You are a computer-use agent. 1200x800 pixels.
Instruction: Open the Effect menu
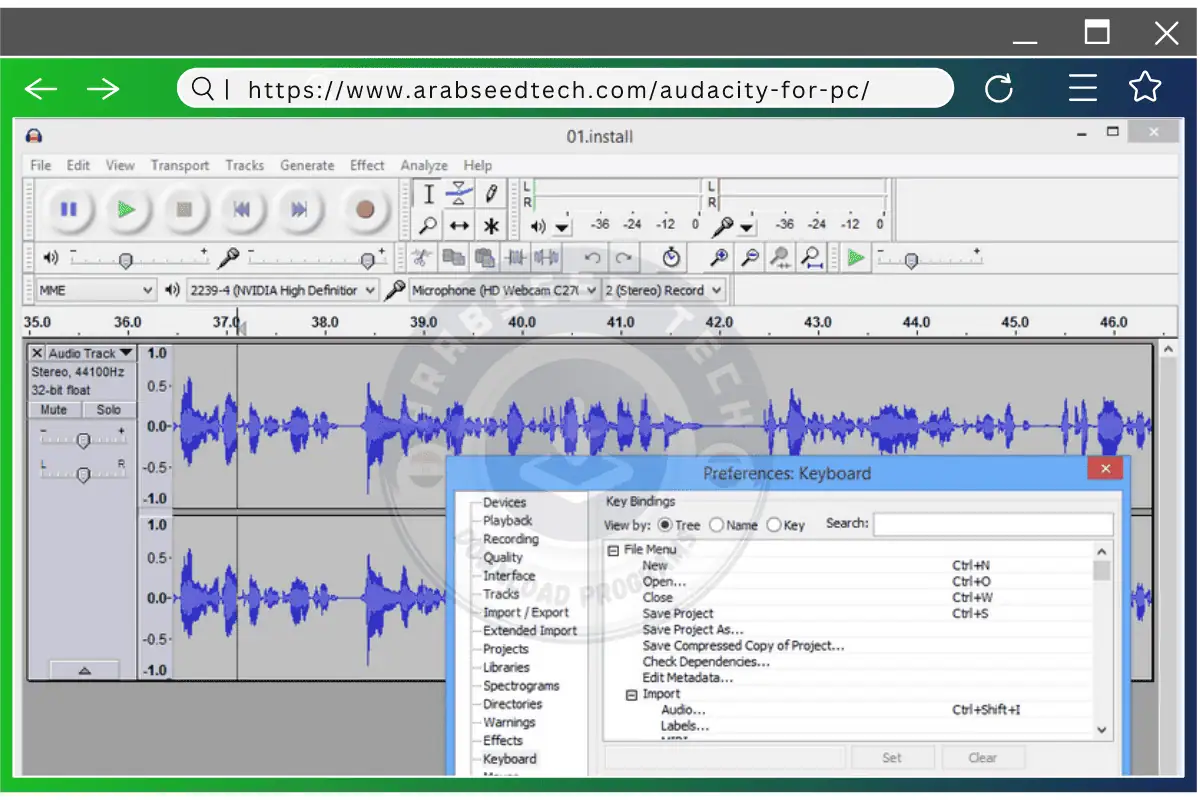tap(366, 165)
